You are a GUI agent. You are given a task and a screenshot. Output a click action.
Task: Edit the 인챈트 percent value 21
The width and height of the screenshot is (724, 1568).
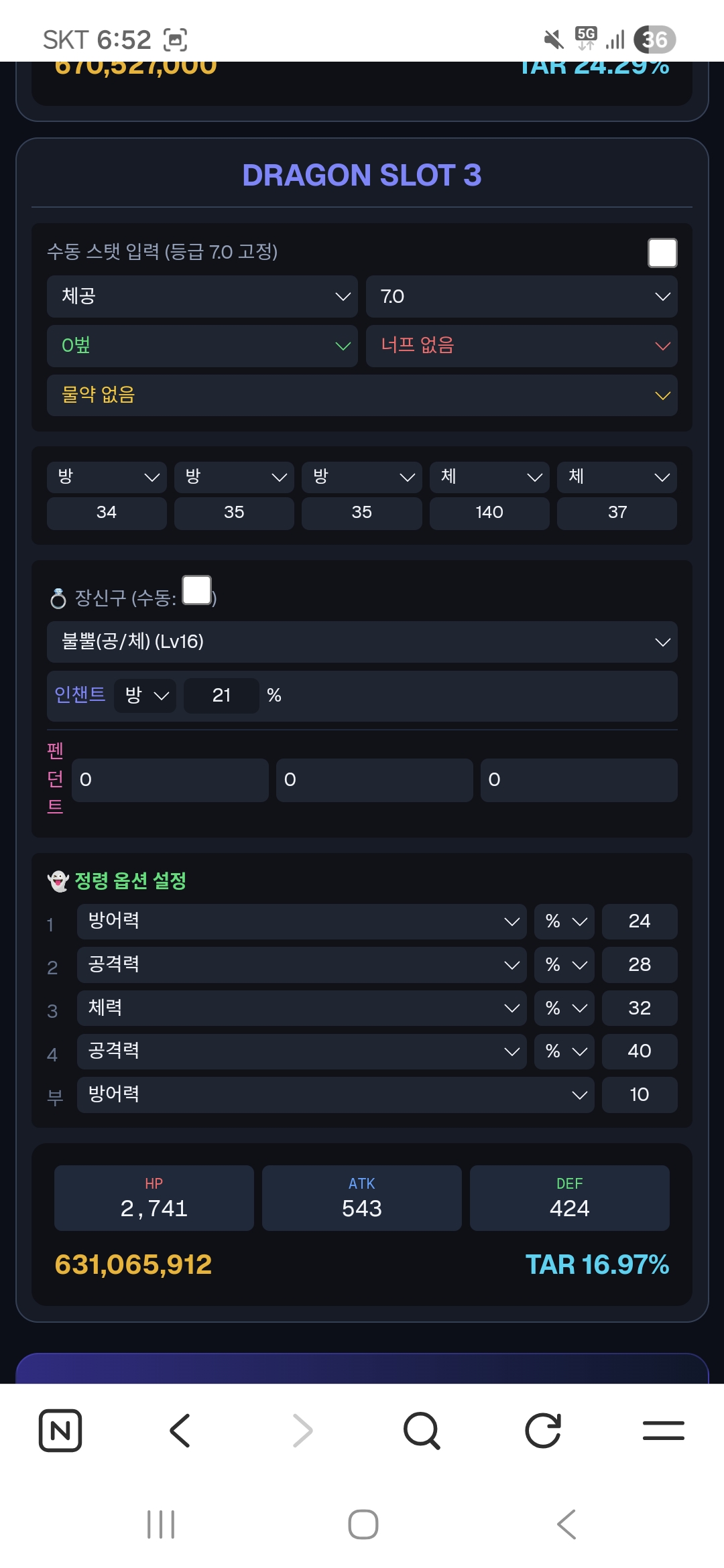click(x=221, y=696)
